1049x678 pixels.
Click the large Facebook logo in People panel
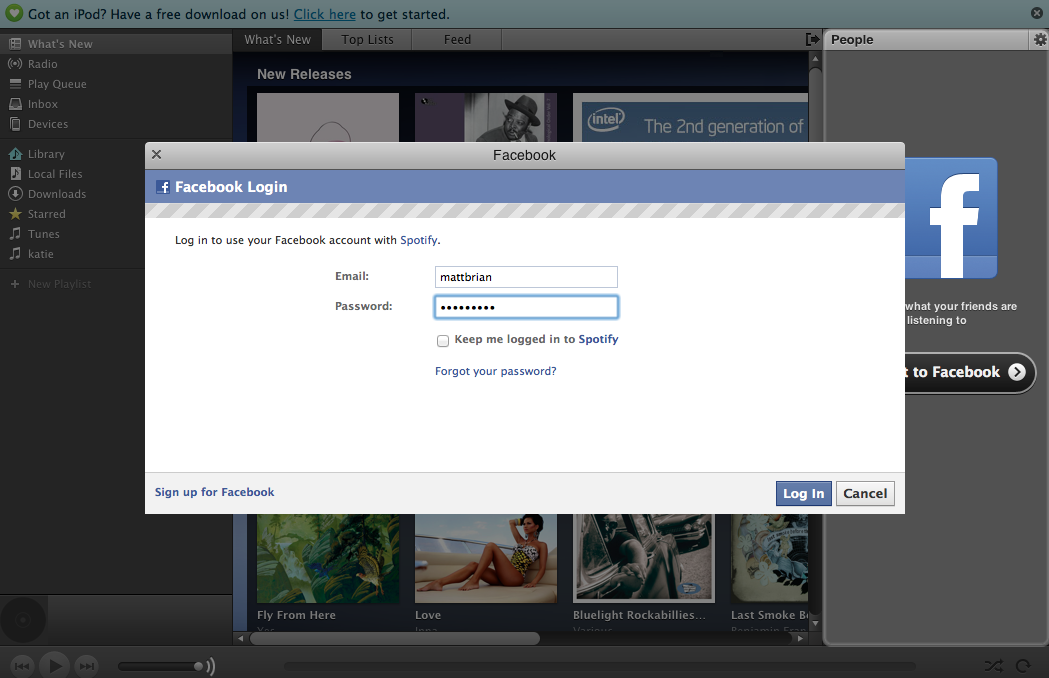951,218
